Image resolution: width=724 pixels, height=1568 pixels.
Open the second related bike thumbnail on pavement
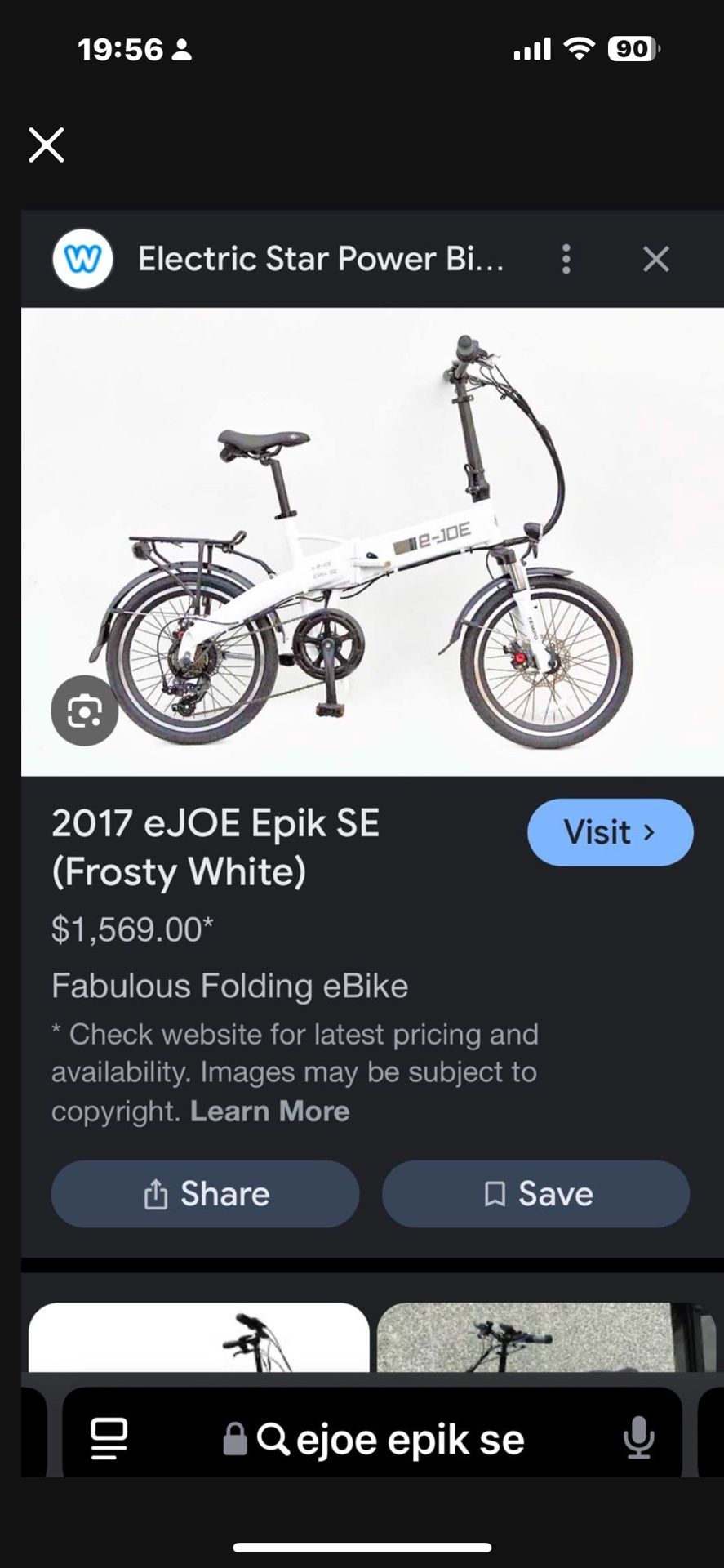pos(546,1337)
